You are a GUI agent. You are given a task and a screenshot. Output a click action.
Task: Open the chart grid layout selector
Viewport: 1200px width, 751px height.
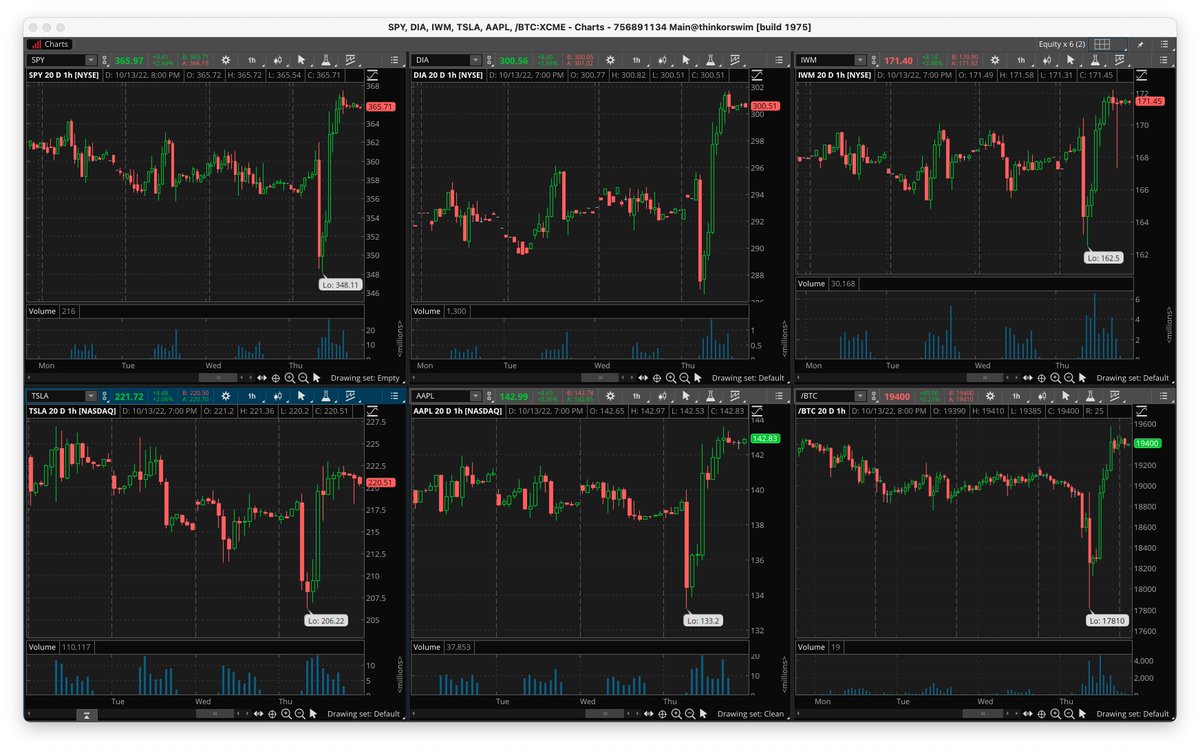[1104, 45]
